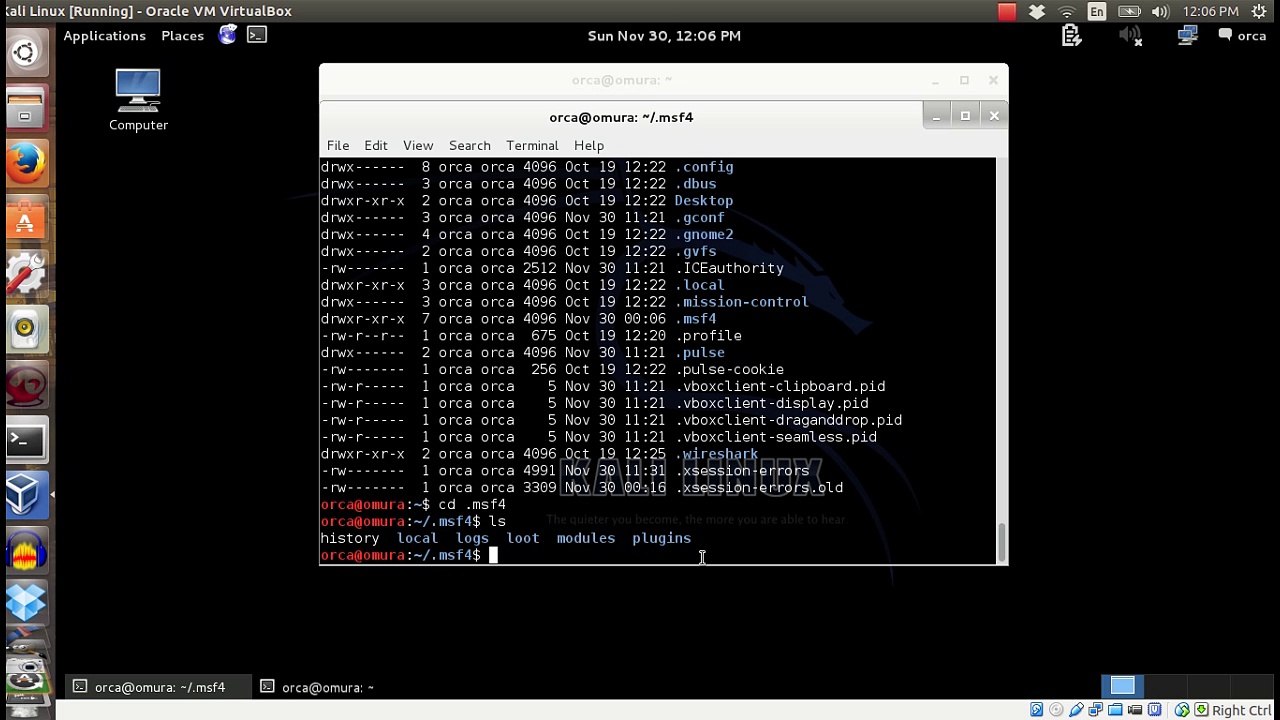The image size is (1280, 720).
Task: Switch to orca@omura: ~ taskbar window
Action: tap(318, 687)
